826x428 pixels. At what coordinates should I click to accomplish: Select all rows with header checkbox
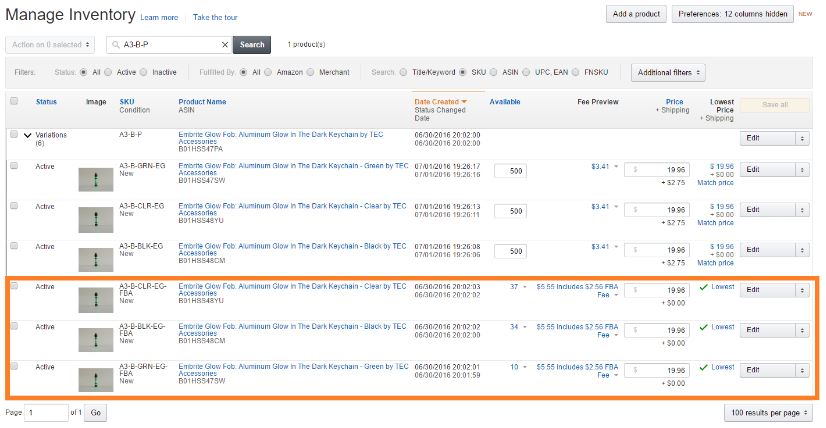click(14, 101)
